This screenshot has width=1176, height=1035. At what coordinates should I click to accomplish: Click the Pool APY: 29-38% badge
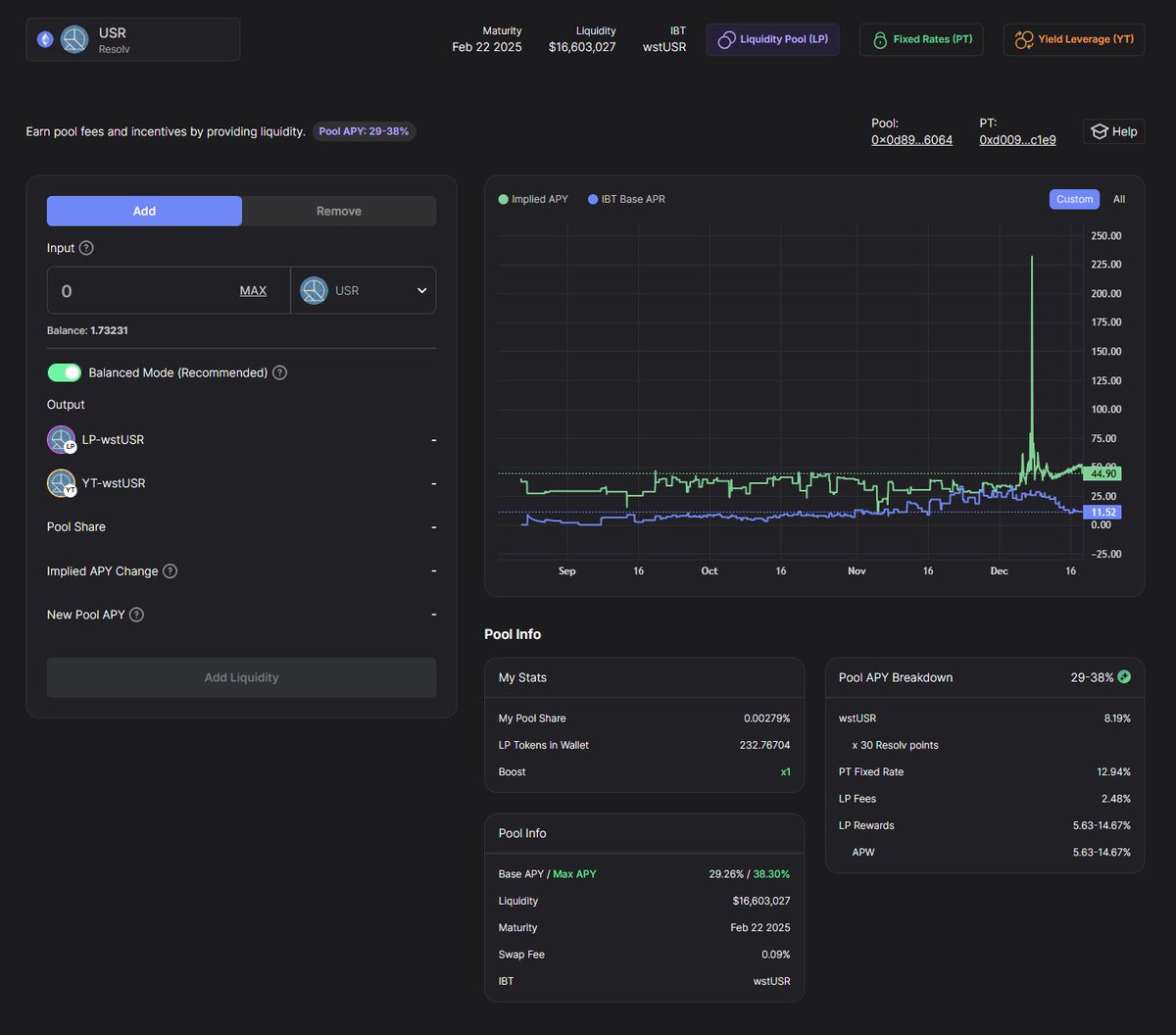point(364,131)
